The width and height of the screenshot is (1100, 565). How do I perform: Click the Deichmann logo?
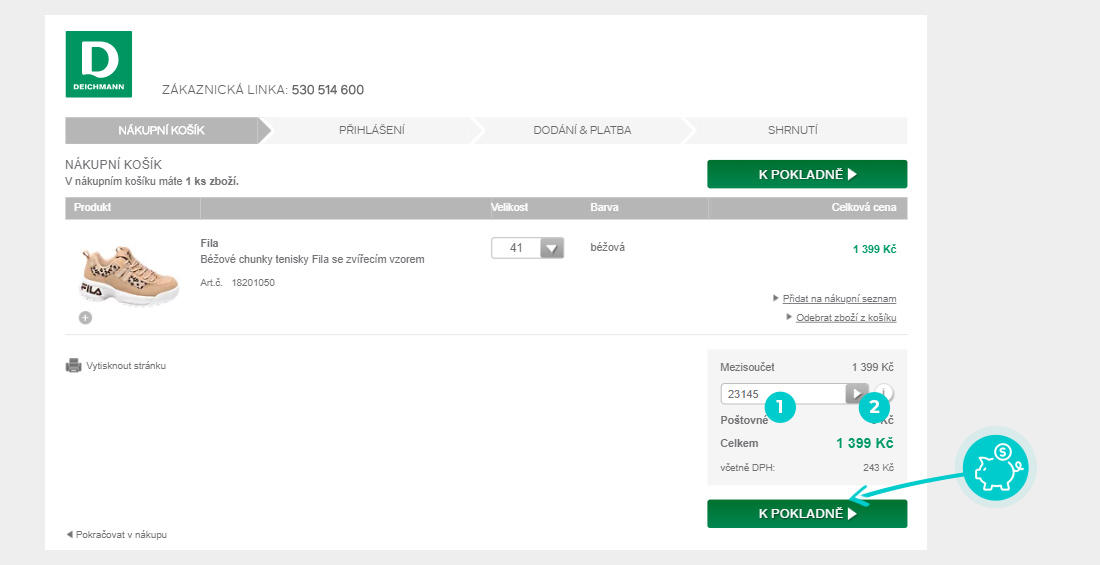point(98,64)
